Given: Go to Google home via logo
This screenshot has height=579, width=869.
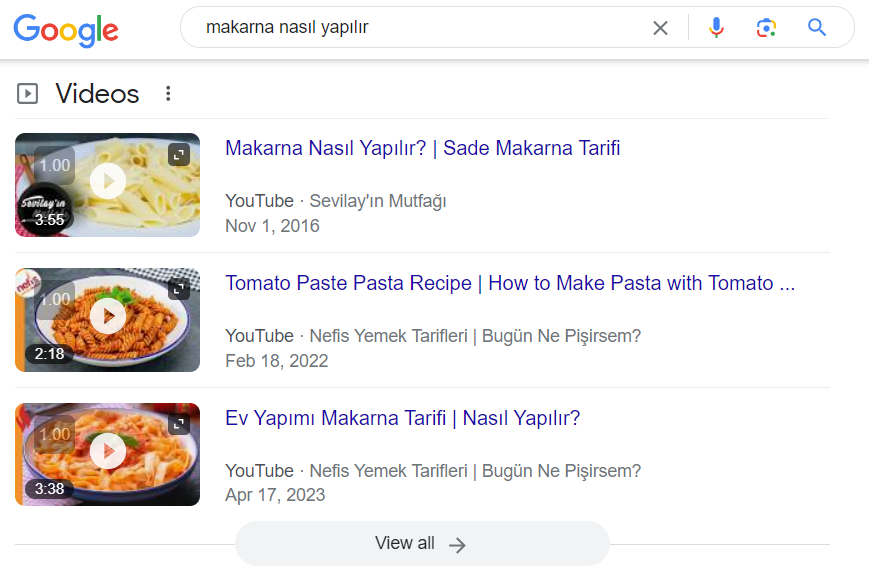Looking at the screenshot, I should [66, 30].
